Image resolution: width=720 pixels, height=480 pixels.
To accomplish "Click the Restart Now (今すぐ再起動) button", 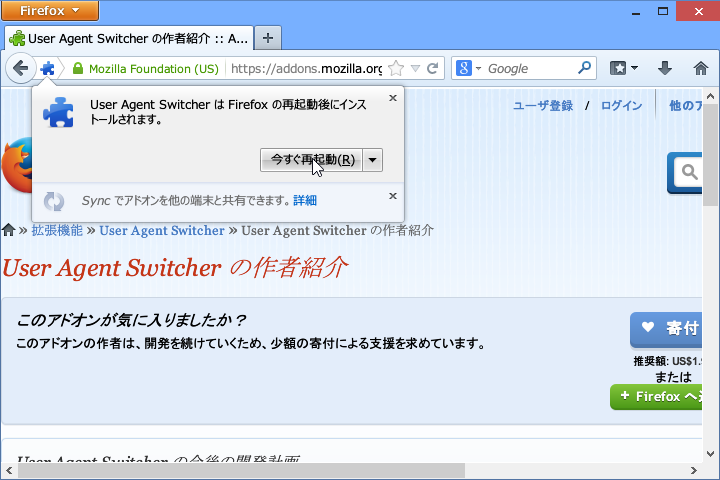I will click(312, 160).
